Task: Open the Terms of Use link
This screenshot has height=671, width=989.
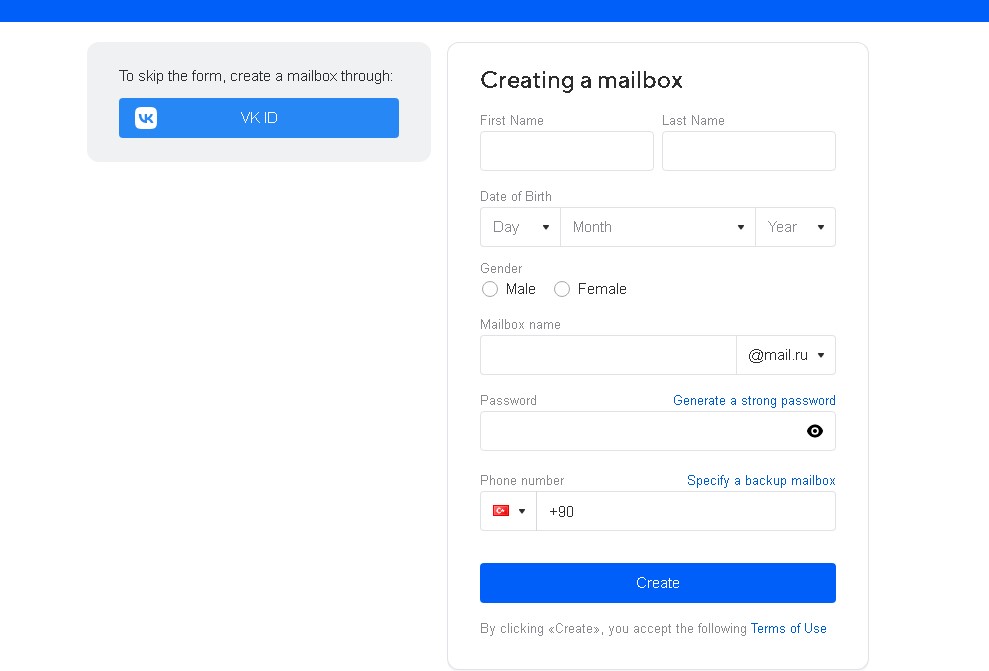Action: point(788,628)
